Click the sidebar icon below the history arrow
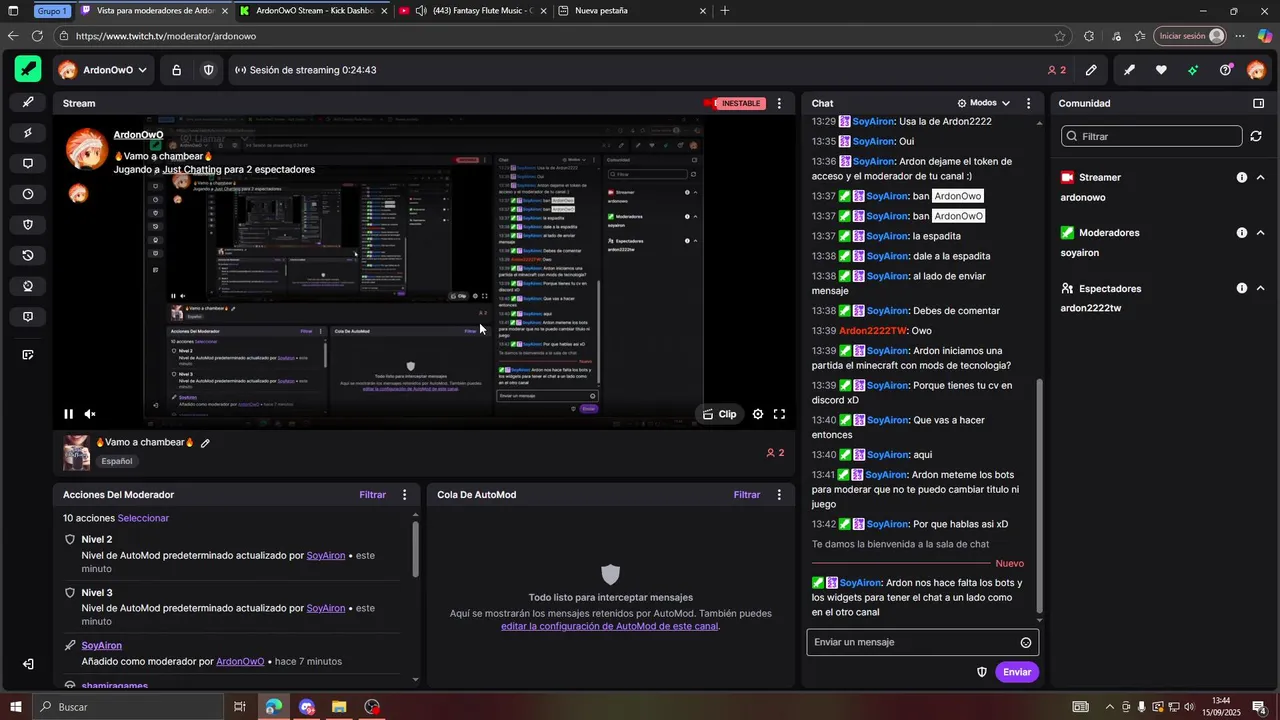Screen dimensions: 1280x720 tap(28, 286)
